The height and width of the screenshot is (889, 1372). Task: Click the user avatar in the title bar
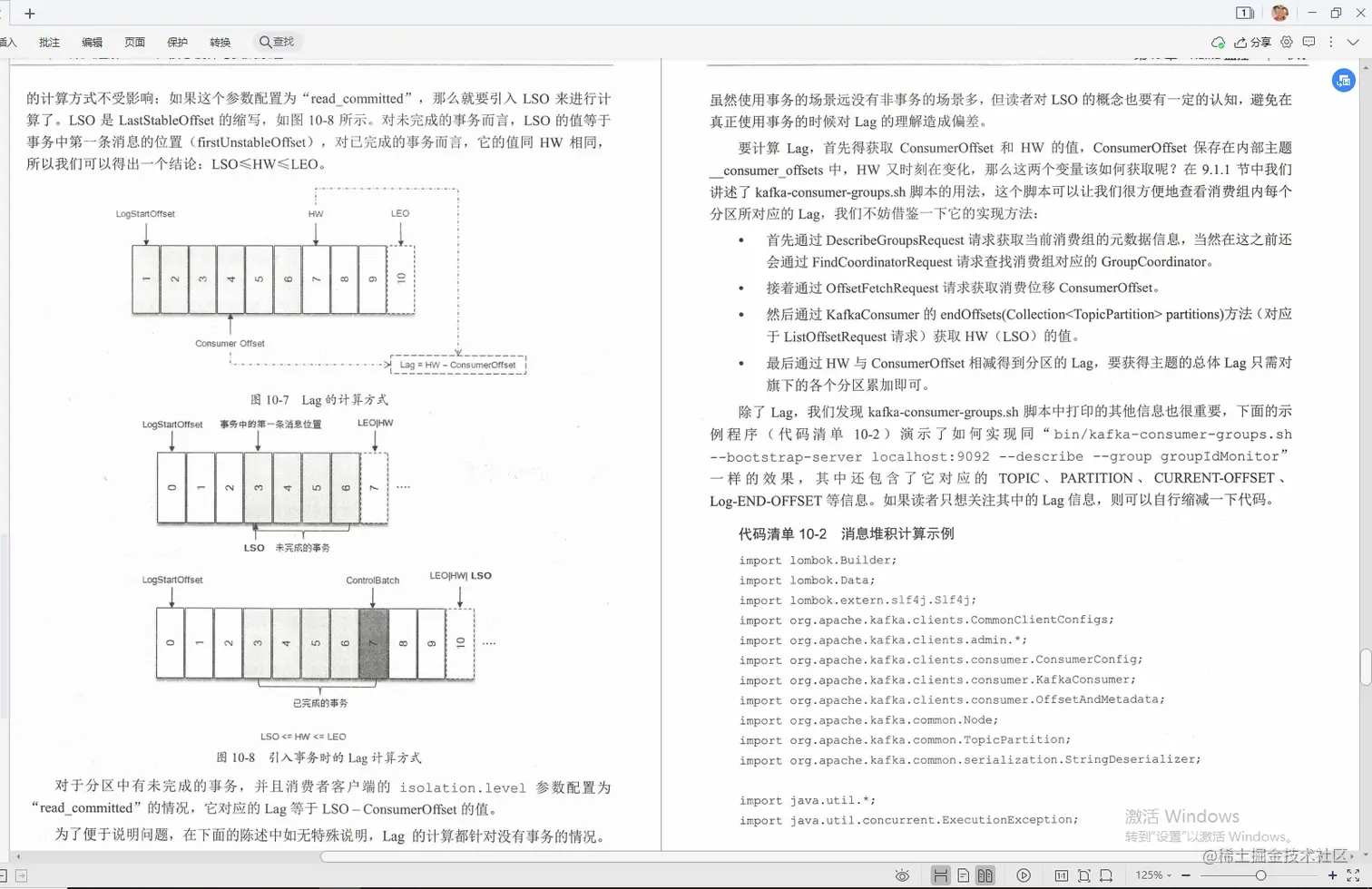(x=1279, y=13)
